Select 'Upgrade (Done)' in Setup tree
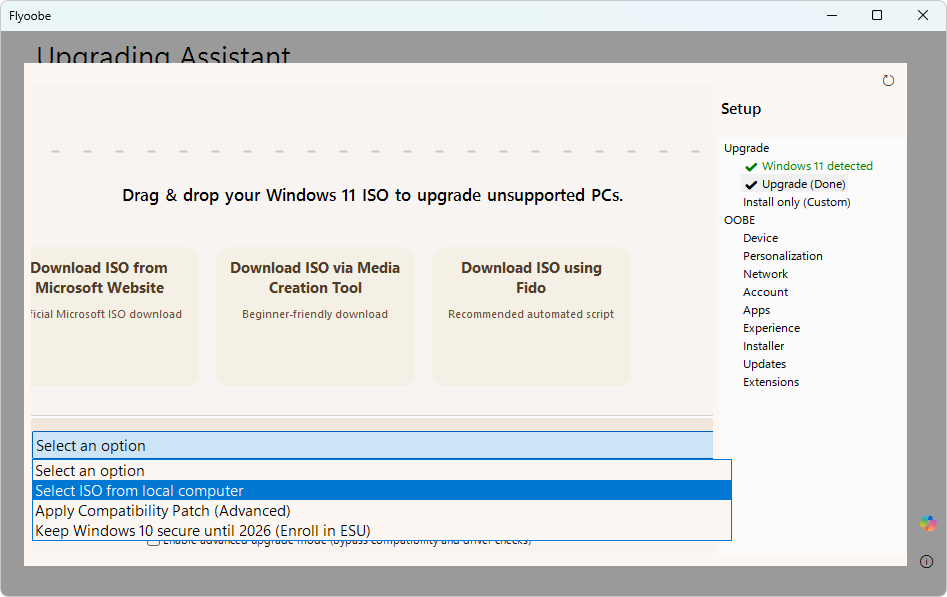Image resolution: width=947 pixels, height=597 pixels. 803,184
